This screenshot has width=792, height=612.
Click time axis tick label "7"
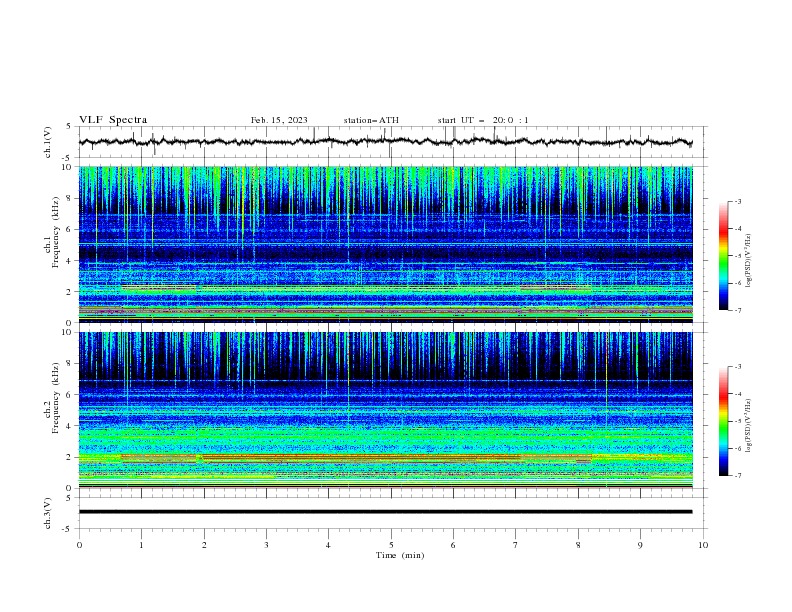coord(516,545)
